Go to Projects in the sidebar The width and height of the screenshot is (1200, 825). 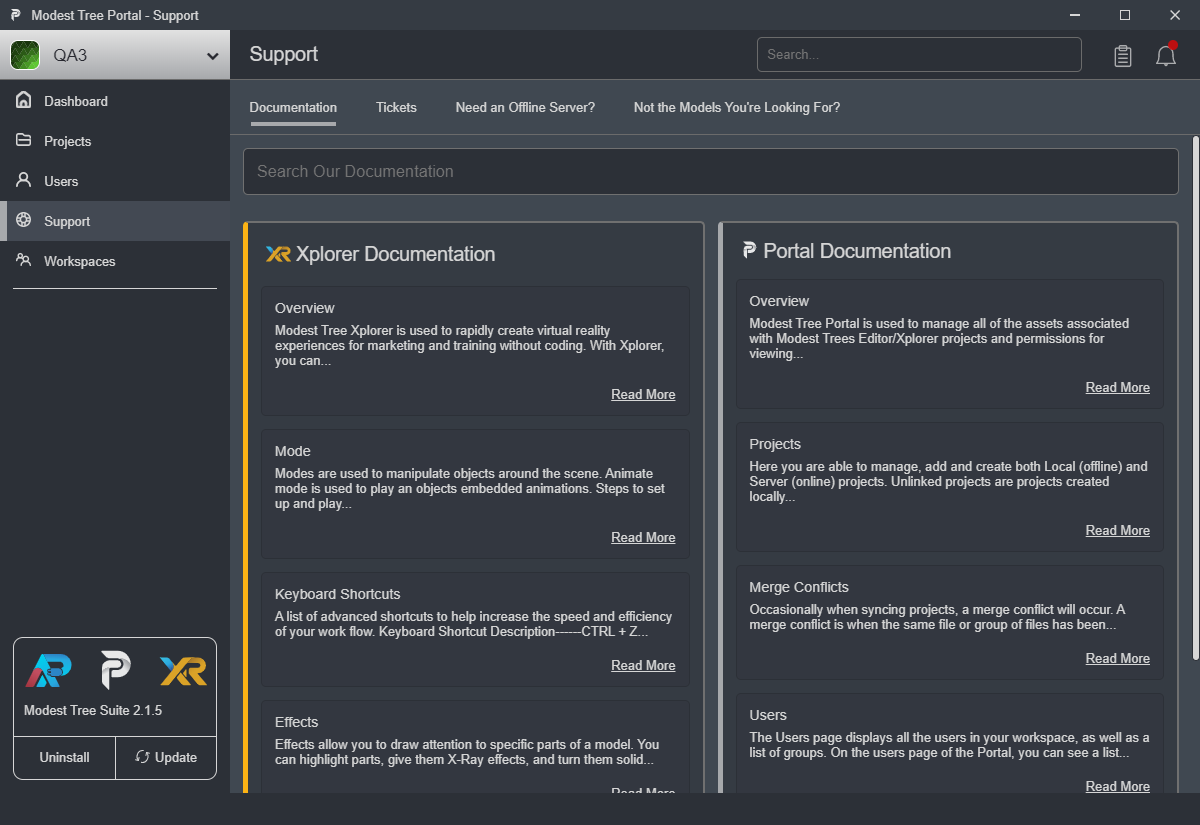click(x=115, y=141)
